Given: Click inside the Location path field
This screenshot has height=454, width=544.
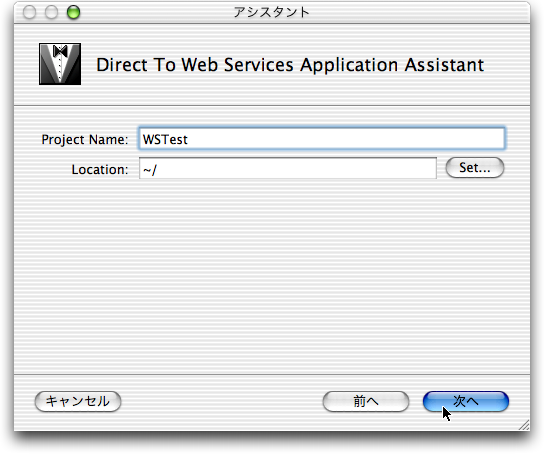Looking at the screenshot, I should click(x=288, y=169).
